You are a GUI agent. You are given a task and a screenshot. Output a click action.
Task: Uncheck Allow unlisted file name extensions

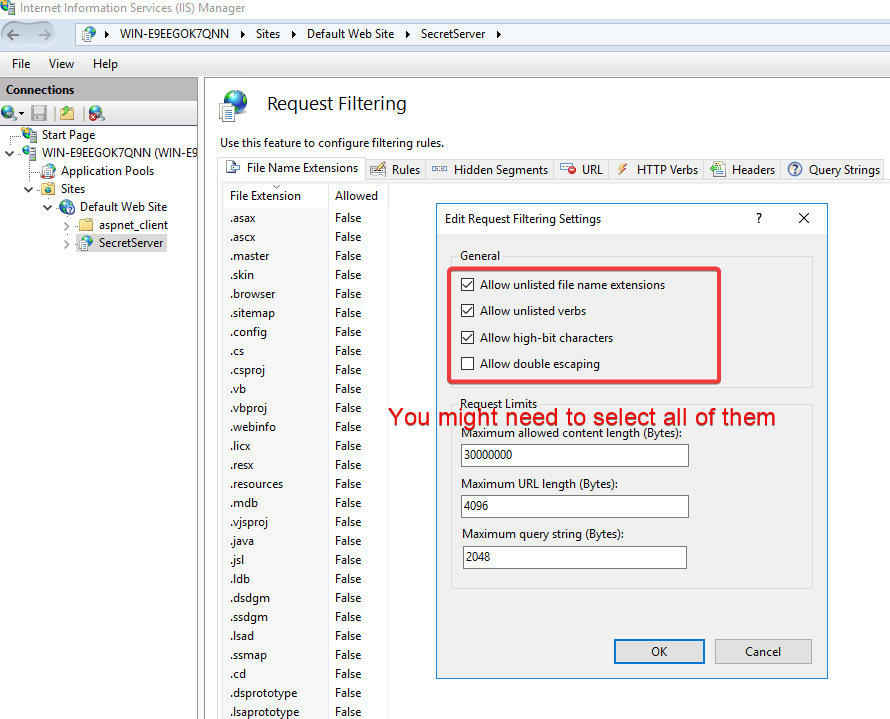pyautogui.click(x=467, y=284)
